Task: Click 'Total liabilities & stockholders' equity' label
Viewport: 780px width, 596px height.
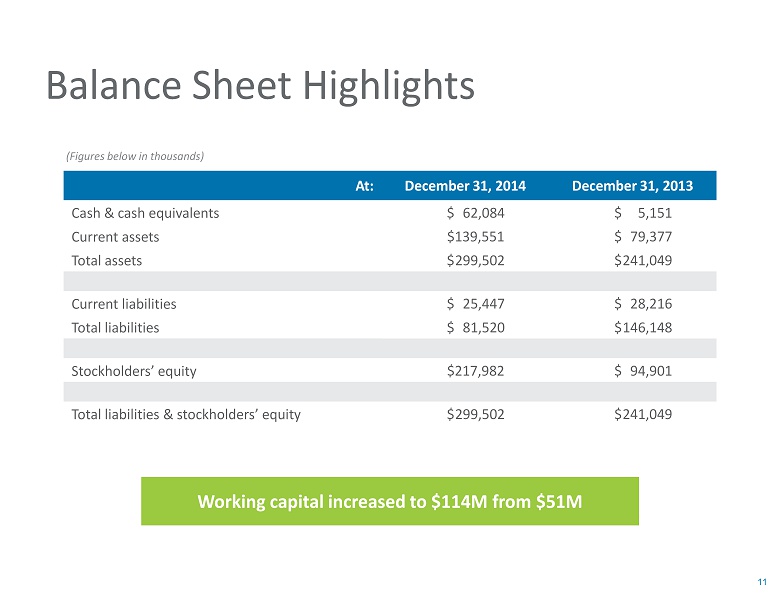Action: (186, 414)
